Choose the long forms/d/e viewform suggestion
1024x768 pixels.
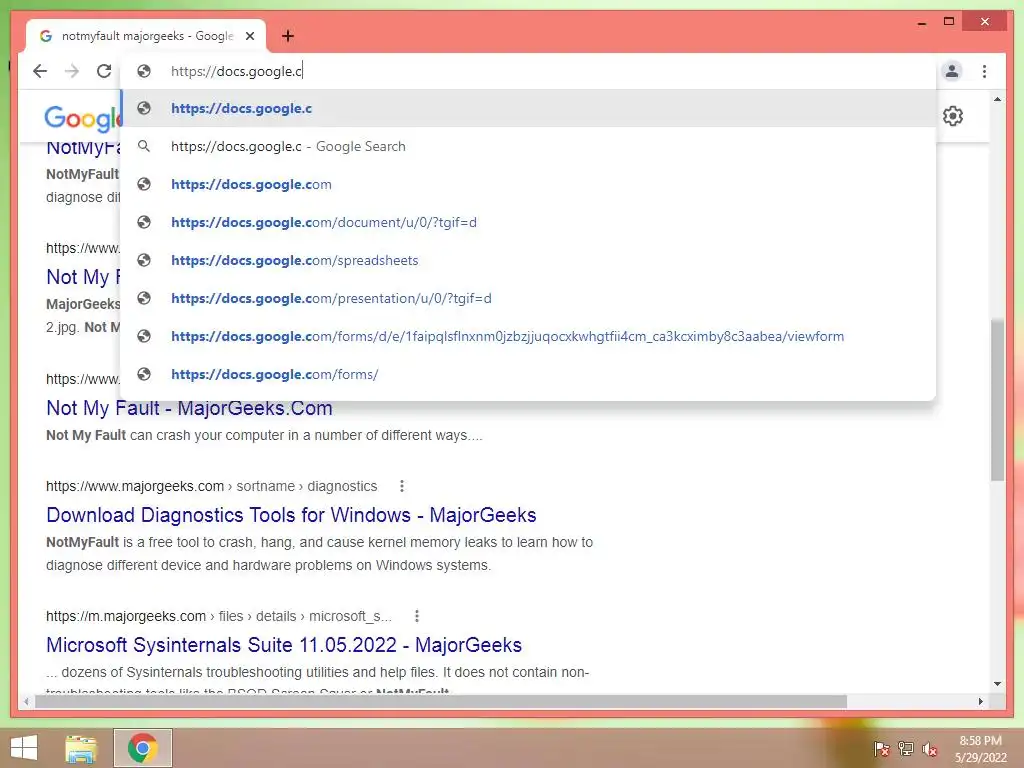528,336
